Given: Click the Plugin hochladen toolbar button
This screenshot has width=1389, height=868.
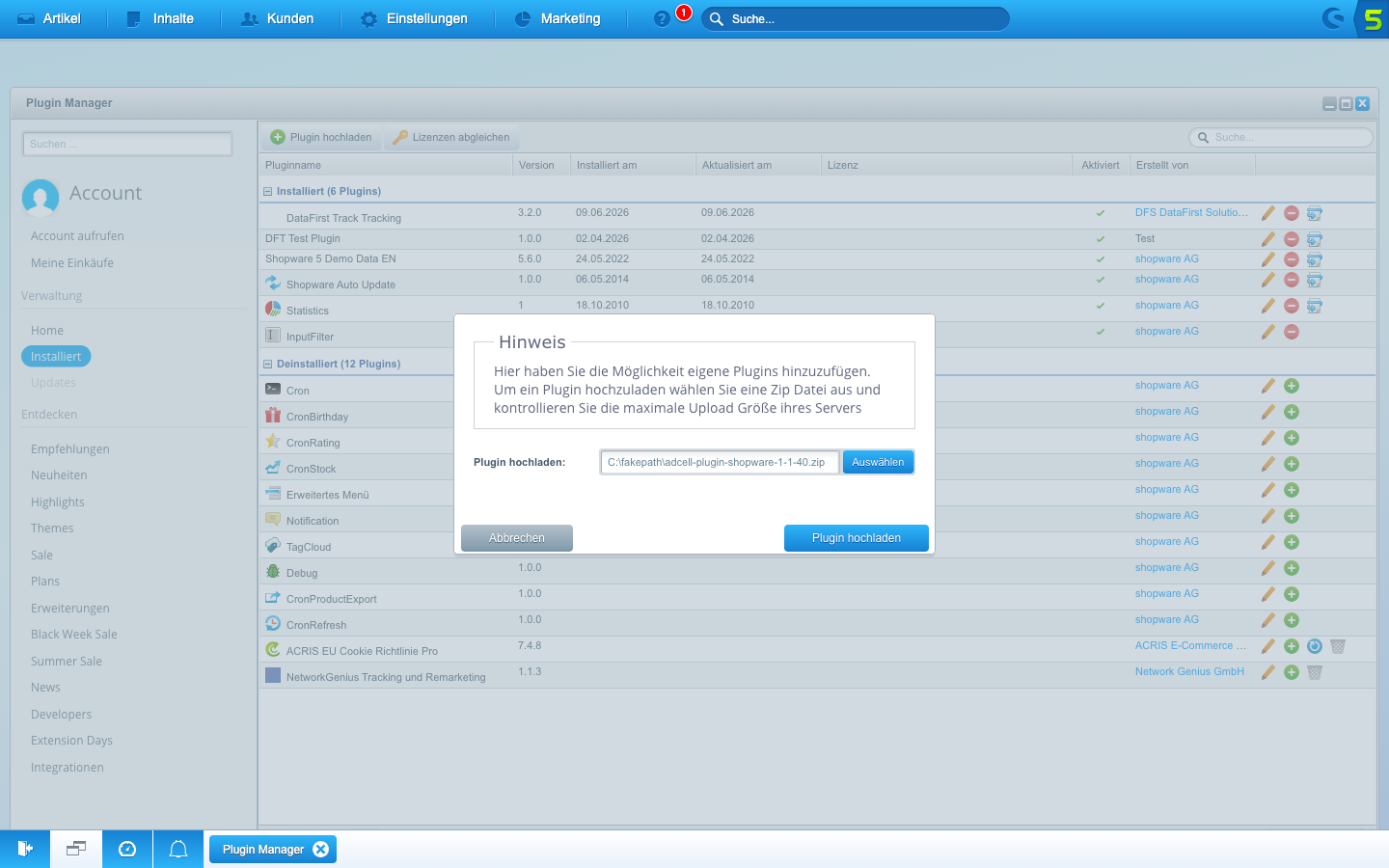Looking at the screenshot, I should [x=321, y=137].
